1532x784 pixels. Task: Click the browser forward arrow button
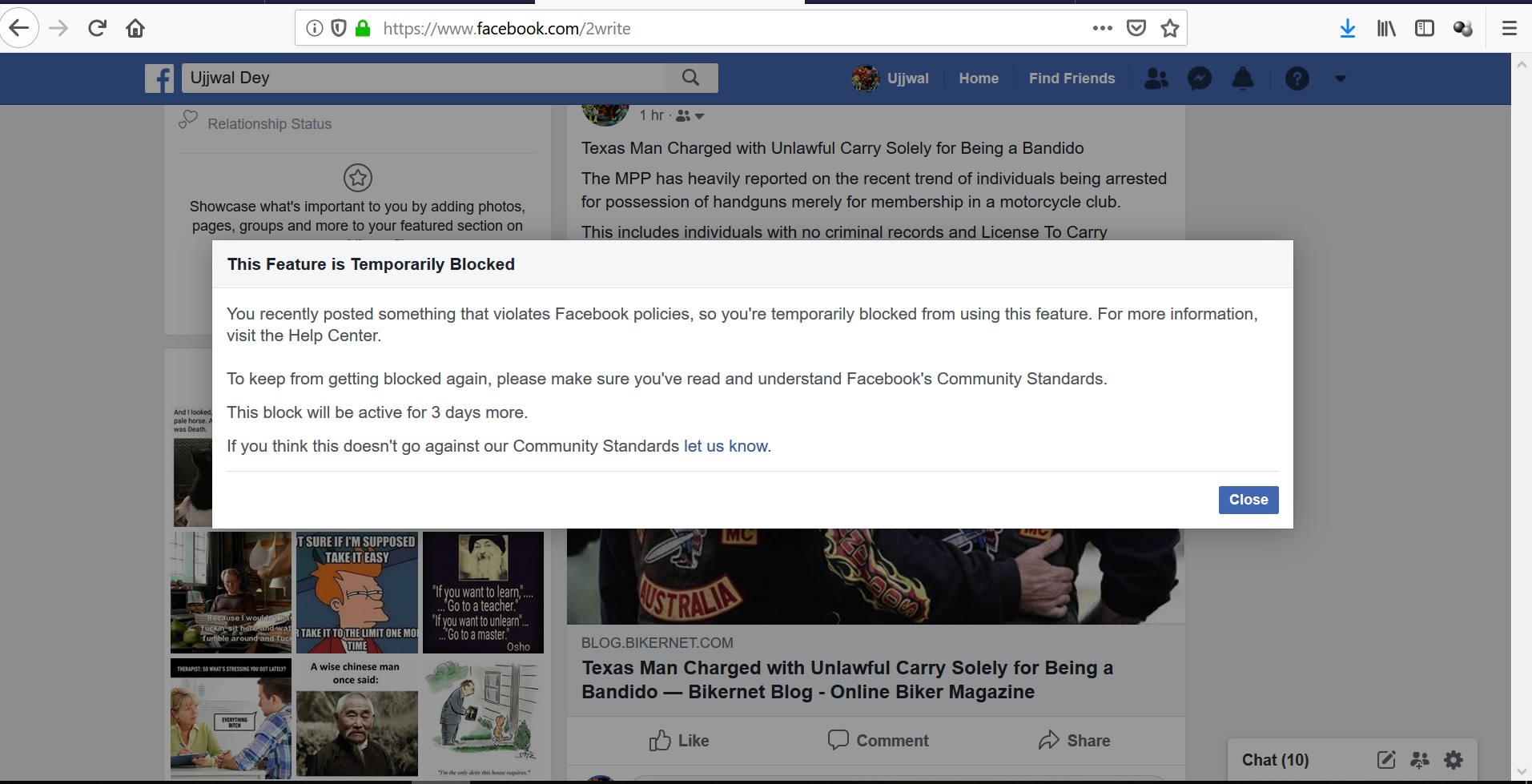tap(58, 29)
